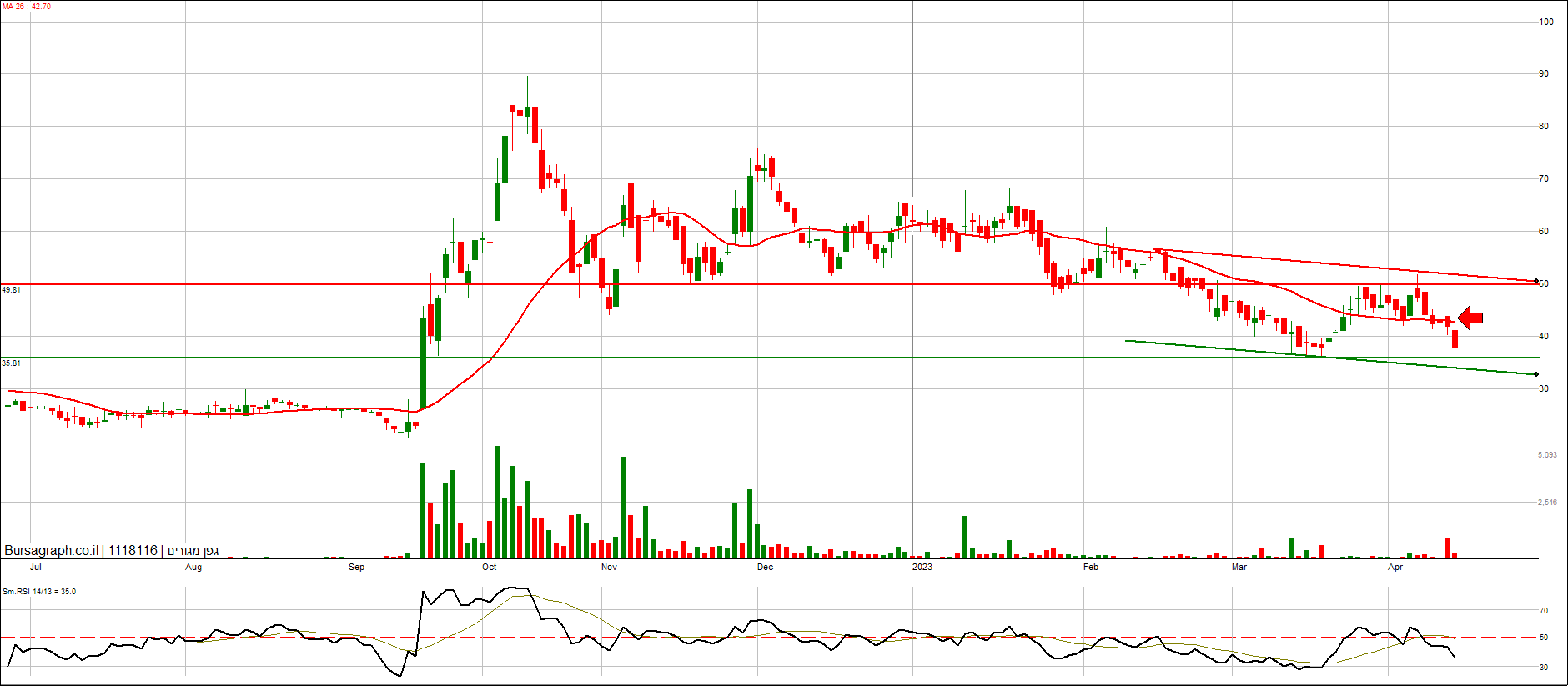
Task: Click the Oct label on the time axis
Action: click(x=489, y=568)
